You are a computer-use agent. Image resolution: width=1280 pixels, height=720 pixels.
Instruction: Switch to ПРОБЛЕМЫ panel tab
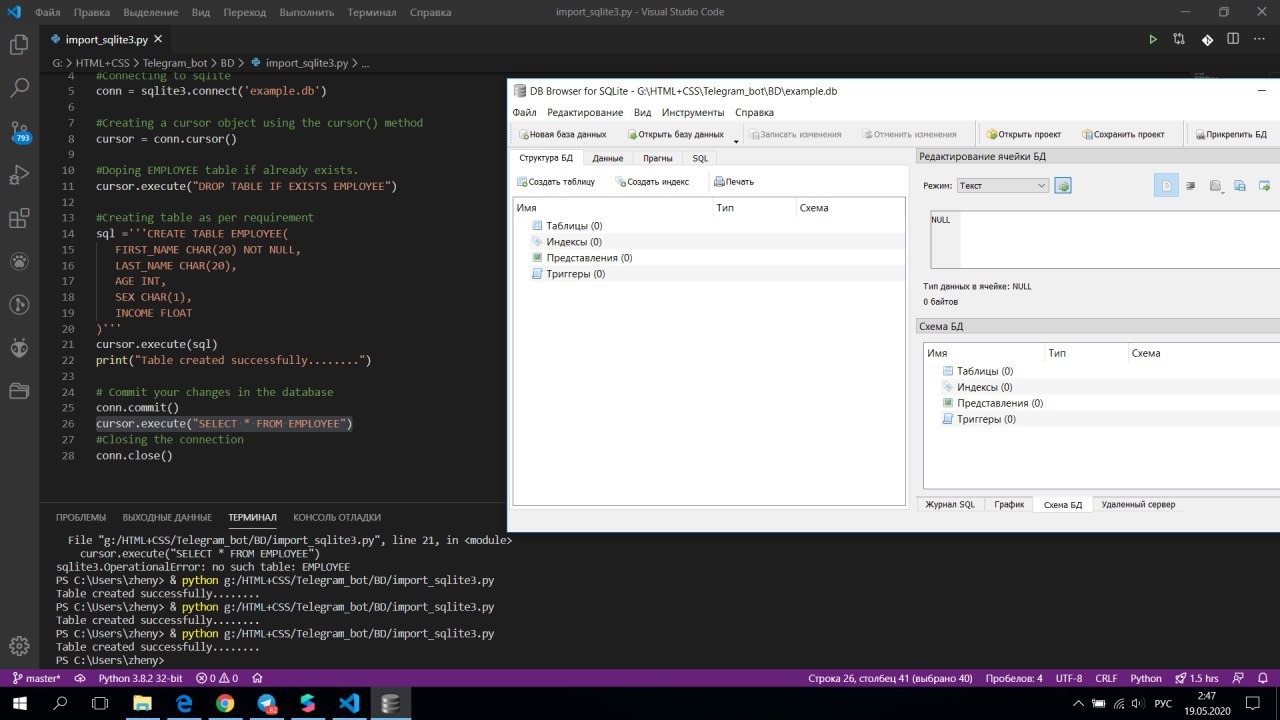click(81, 517)
